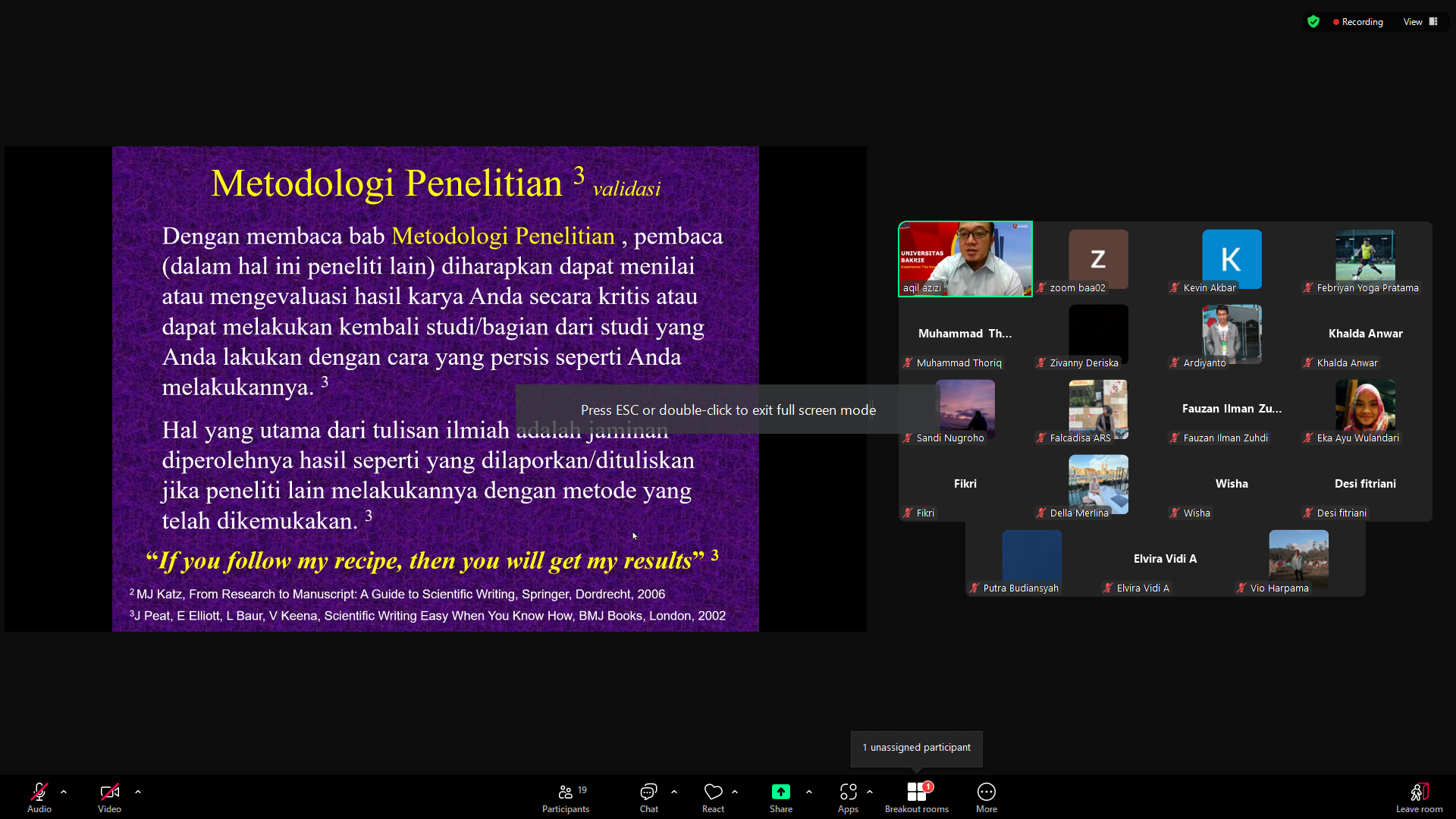Image resolution: width=1456 pixels, height=819 pixels.
Task: Open the More options menu
Action: (987, 798)
